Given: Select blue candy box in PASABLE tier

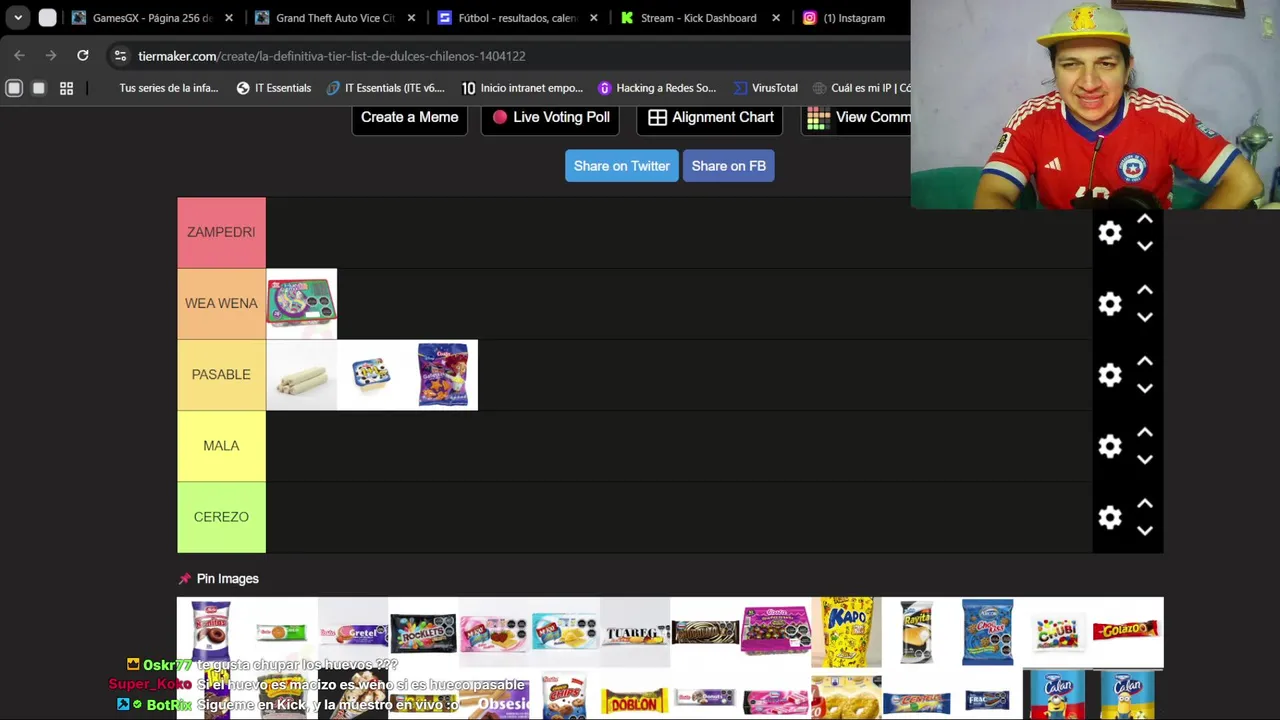Looking at the screenshot, I should pyautogui.click(x=372, y=375).
